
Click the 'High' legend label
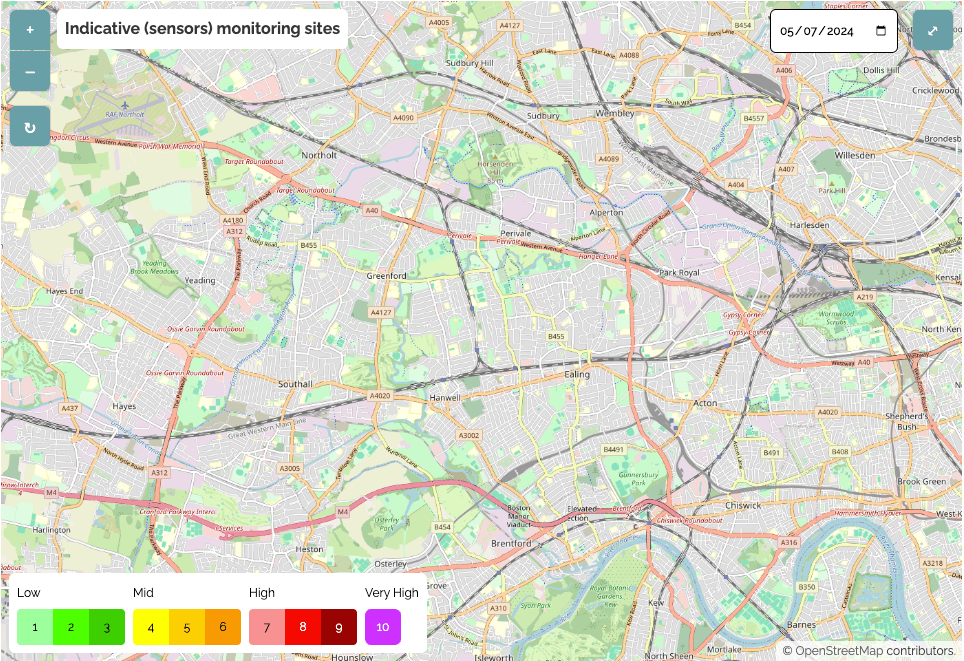point(262,593)
